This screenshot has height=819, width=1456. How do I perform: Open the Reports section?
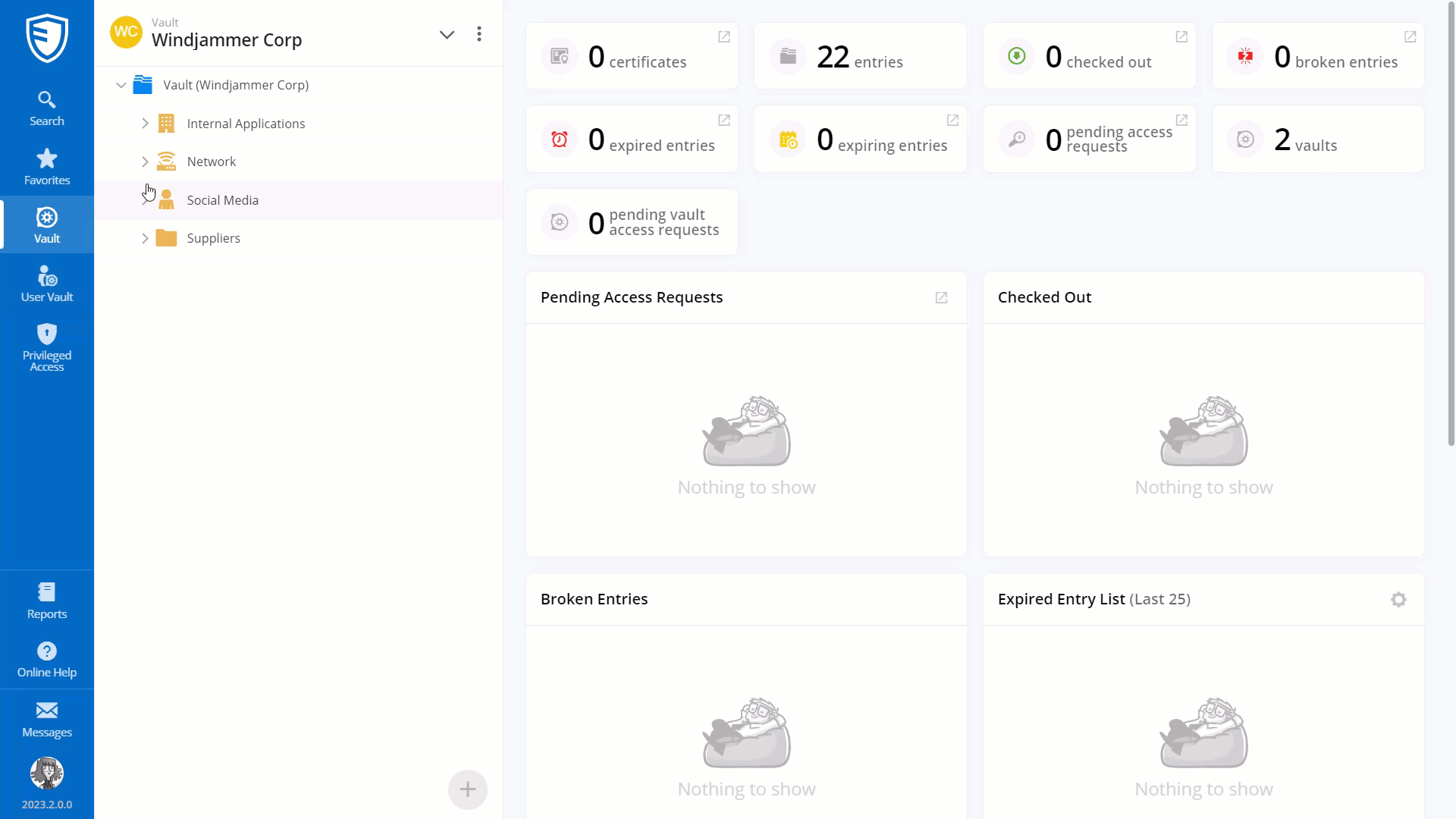tap(46, 601)
